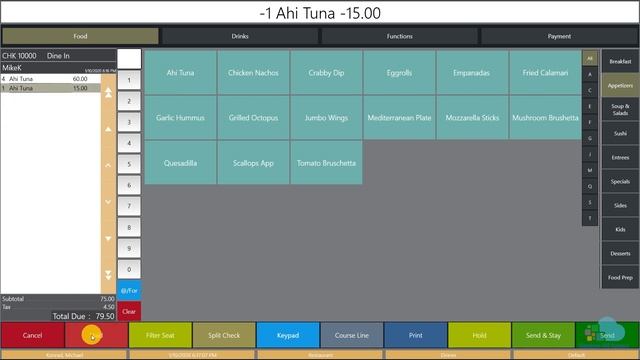The image size is (640, 360).
Task: Add Crabby Dip to the check
Action: [x=326, y=73]
